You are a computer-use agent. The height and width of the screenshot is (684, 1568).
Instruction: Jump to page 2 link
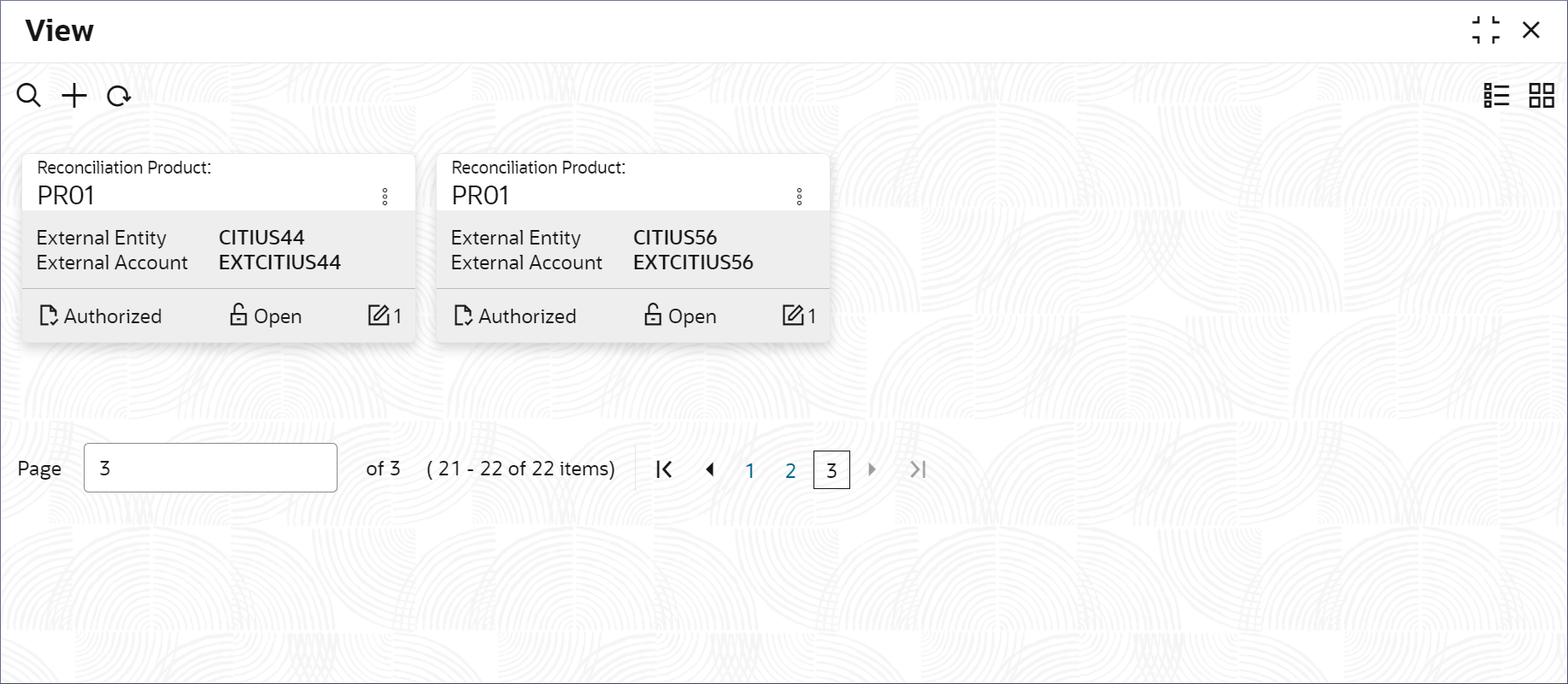click(x=790, y=470)
